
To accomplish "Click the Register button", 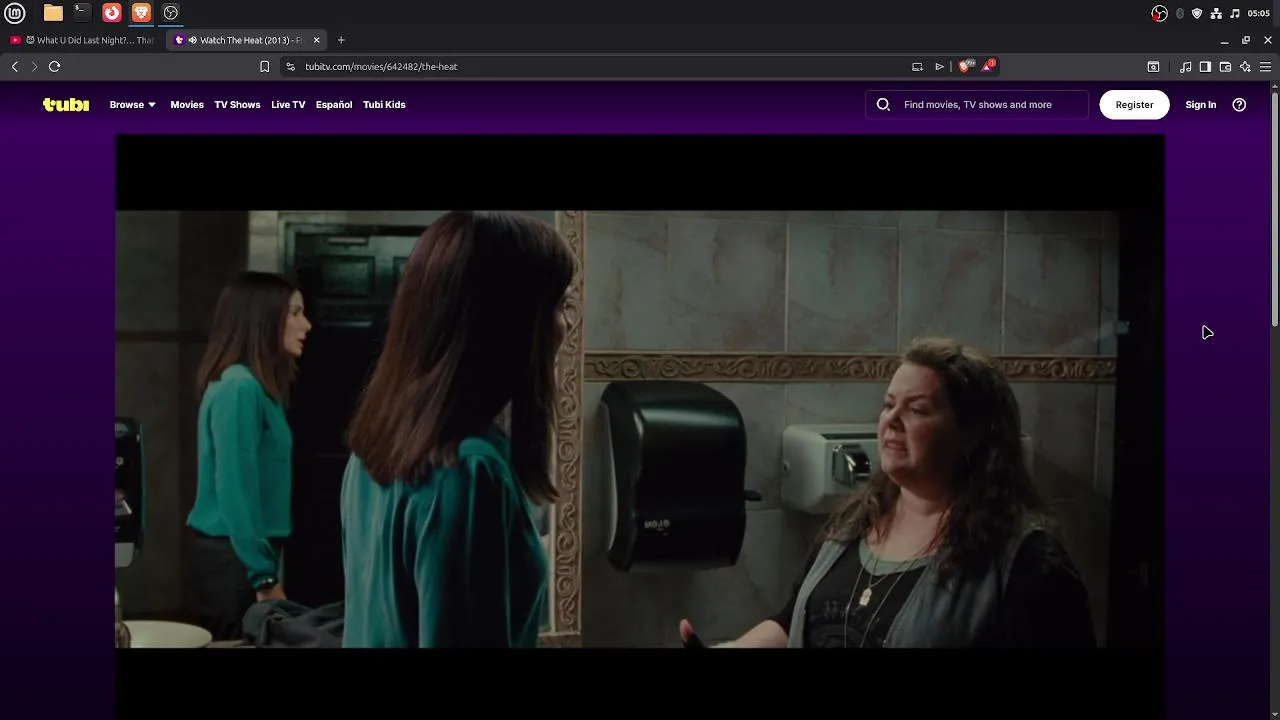I will tap(1134, 104).
